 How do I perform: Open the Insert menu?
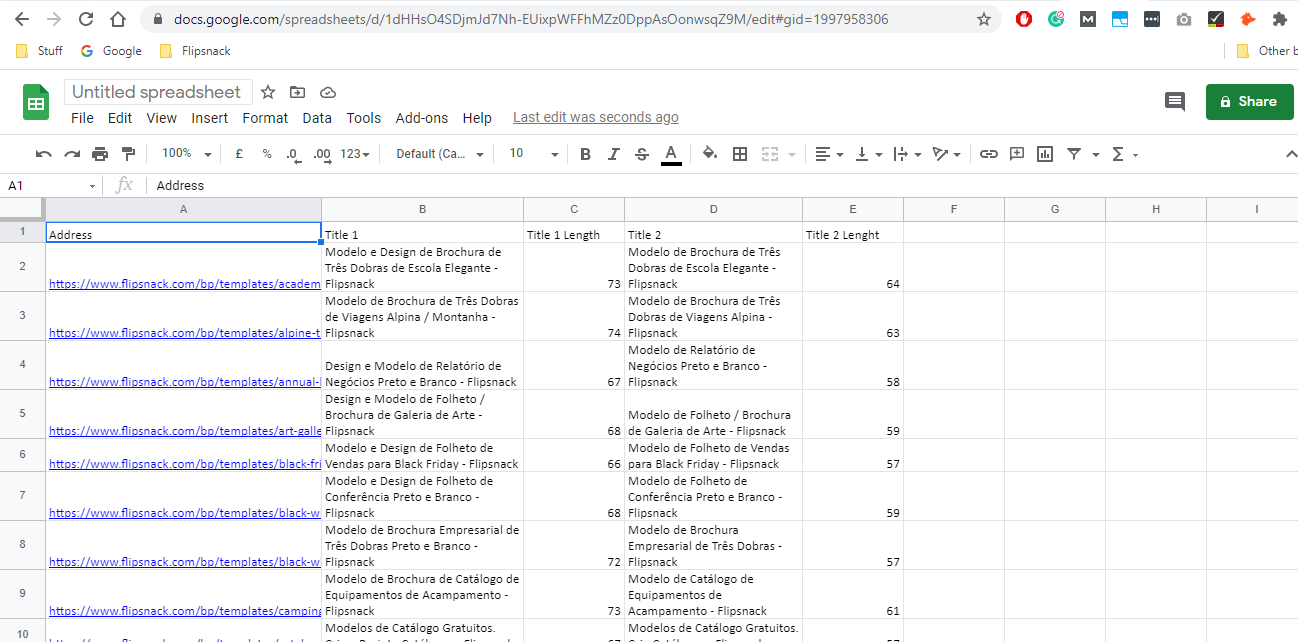click(x=210, y=118)
